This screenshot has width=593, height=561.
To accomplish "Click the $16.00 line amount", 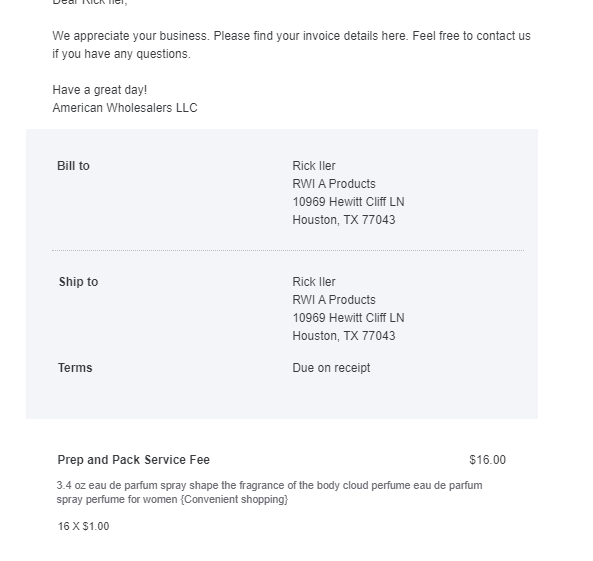I will point(487,460).
